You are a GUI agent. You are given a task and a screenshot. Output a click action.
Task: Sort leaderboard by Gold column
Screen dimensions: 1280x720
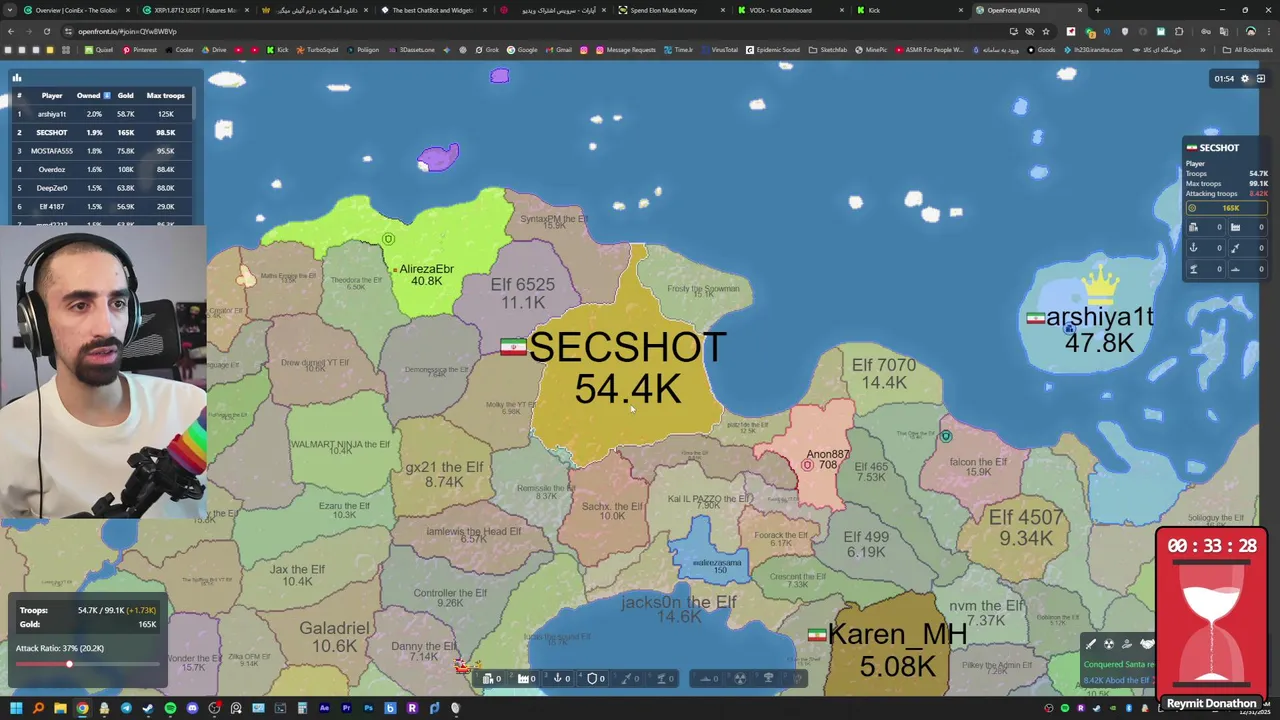pos(125,95)
